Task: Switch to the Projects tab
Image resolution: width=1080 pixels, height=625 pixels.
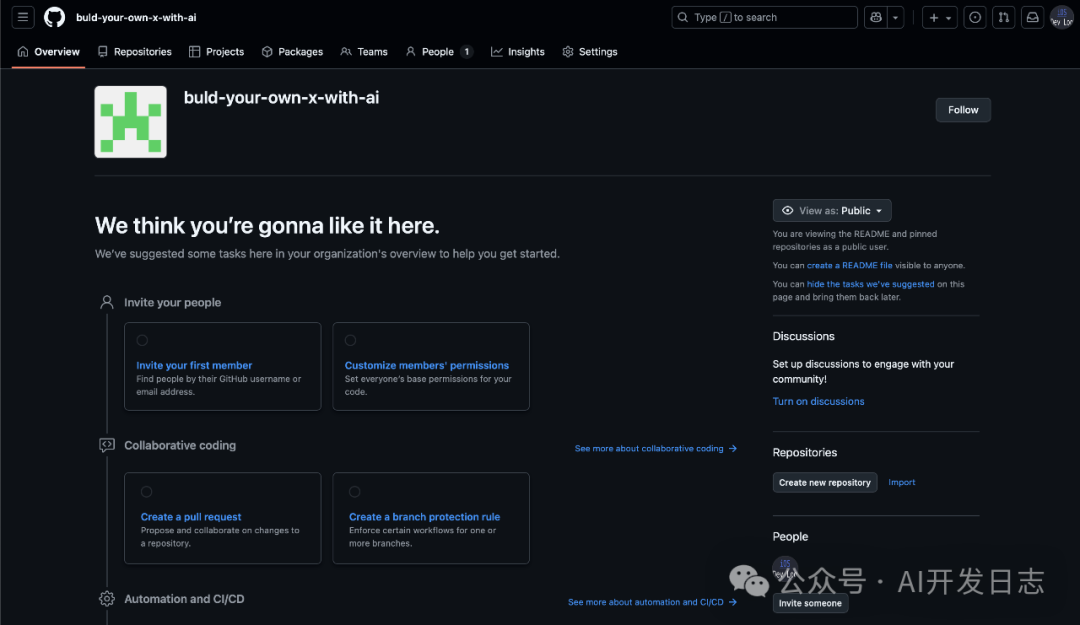Action: point(216,52)
